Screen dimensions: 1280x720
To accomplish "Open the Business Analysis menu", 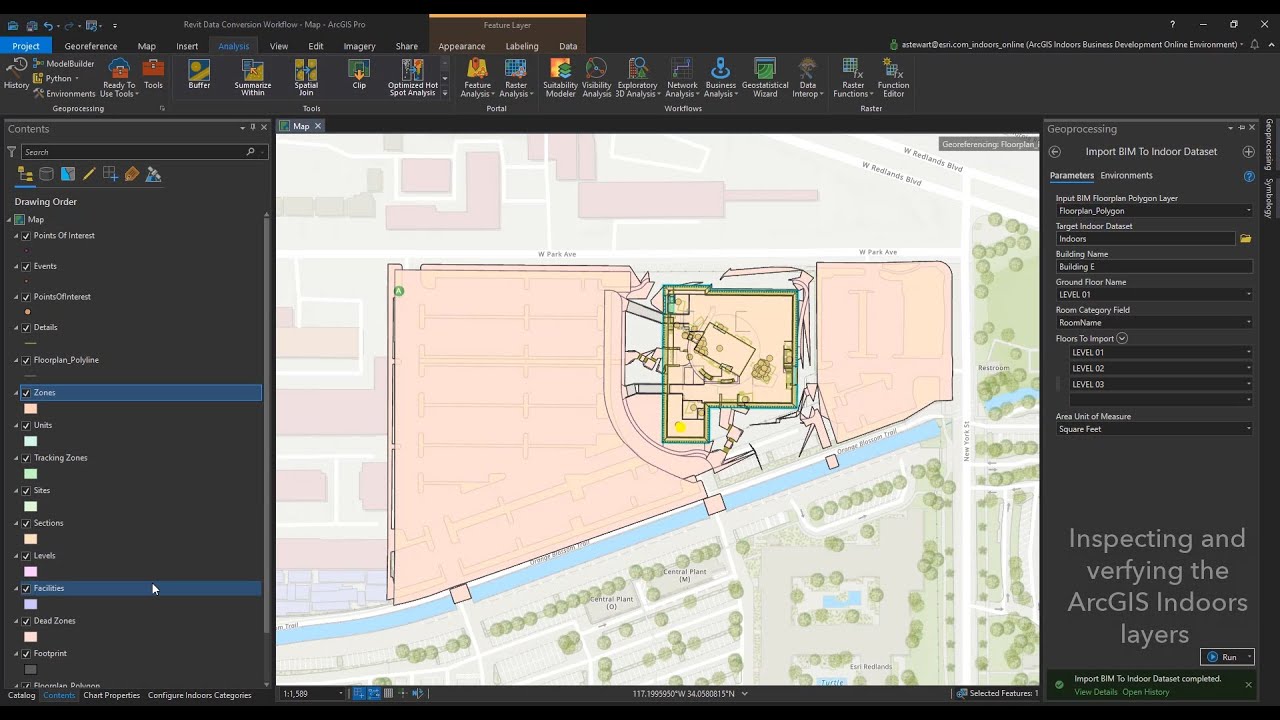I will 720,77.
